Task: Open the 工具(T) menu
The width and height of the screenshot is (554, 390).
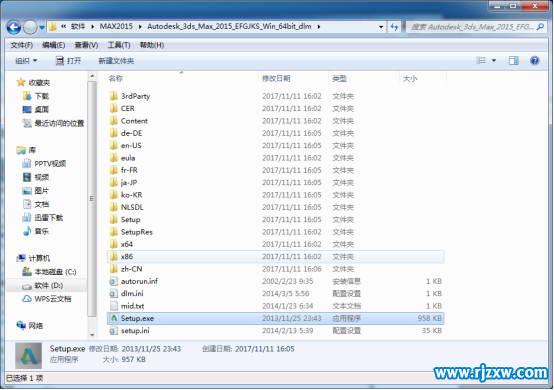Action: click(x=119, y=45)
